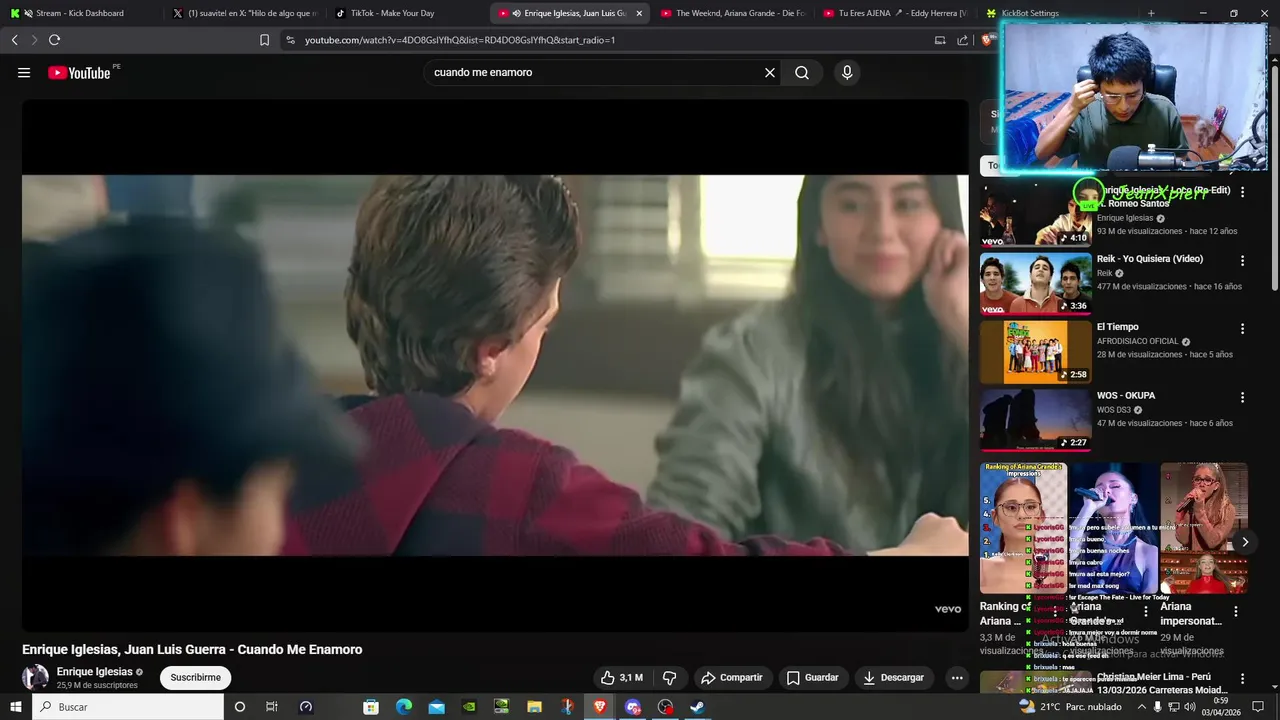Open Brave Shields lion icon
Viewport: 1280px width, 720px height.
coord(987,40)
